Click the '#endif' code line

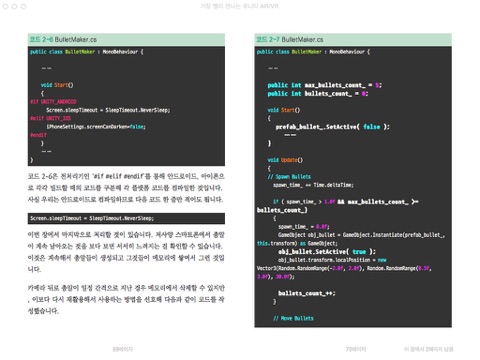pyautogui.click(x=38, y=135)
